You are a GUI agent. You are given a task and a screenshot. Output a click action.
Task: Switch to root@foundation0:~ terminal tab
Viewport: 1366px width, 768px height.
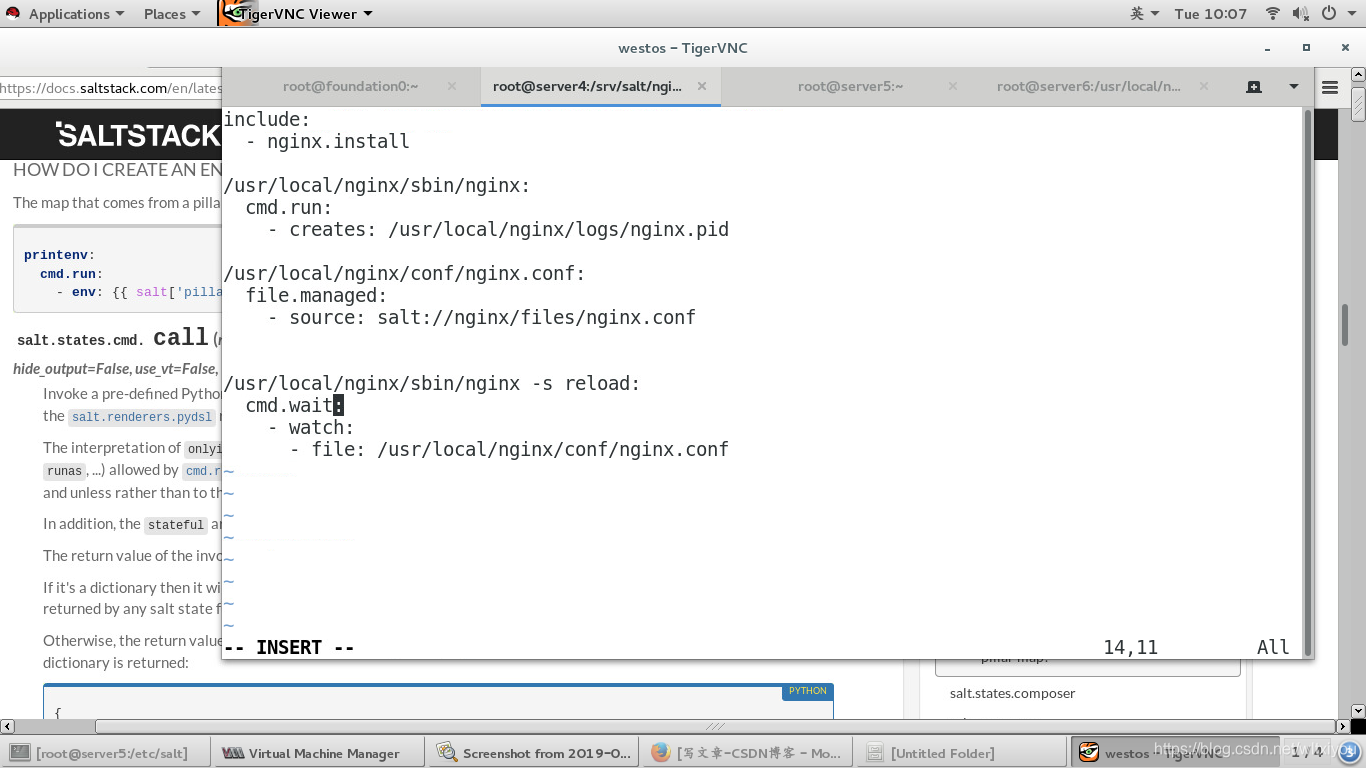tap(350, 86)
